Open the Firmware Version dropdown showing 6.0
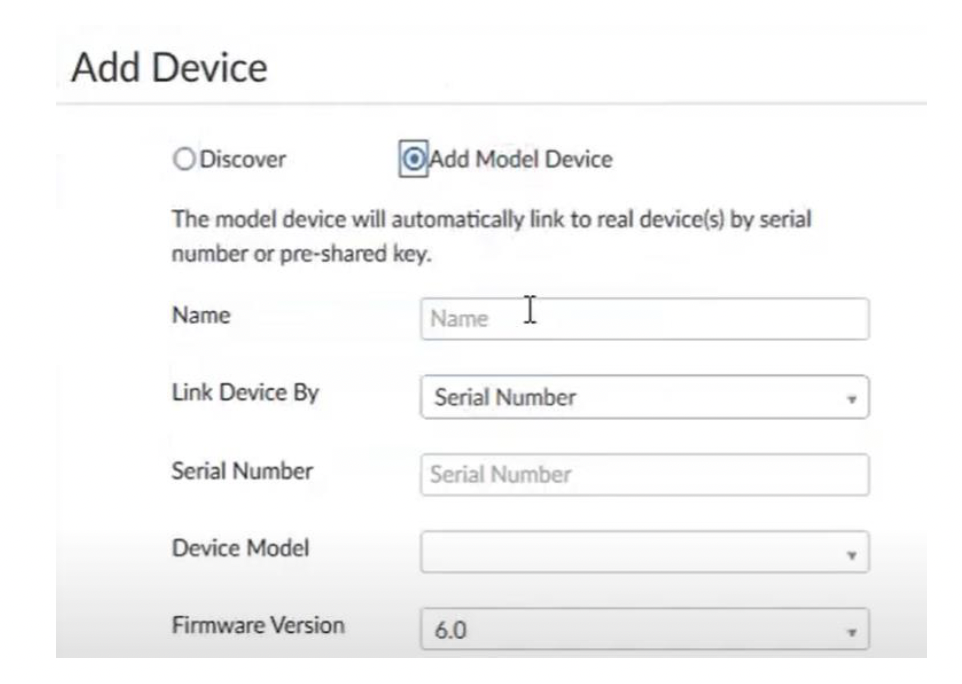 click(x=644, y=631)
